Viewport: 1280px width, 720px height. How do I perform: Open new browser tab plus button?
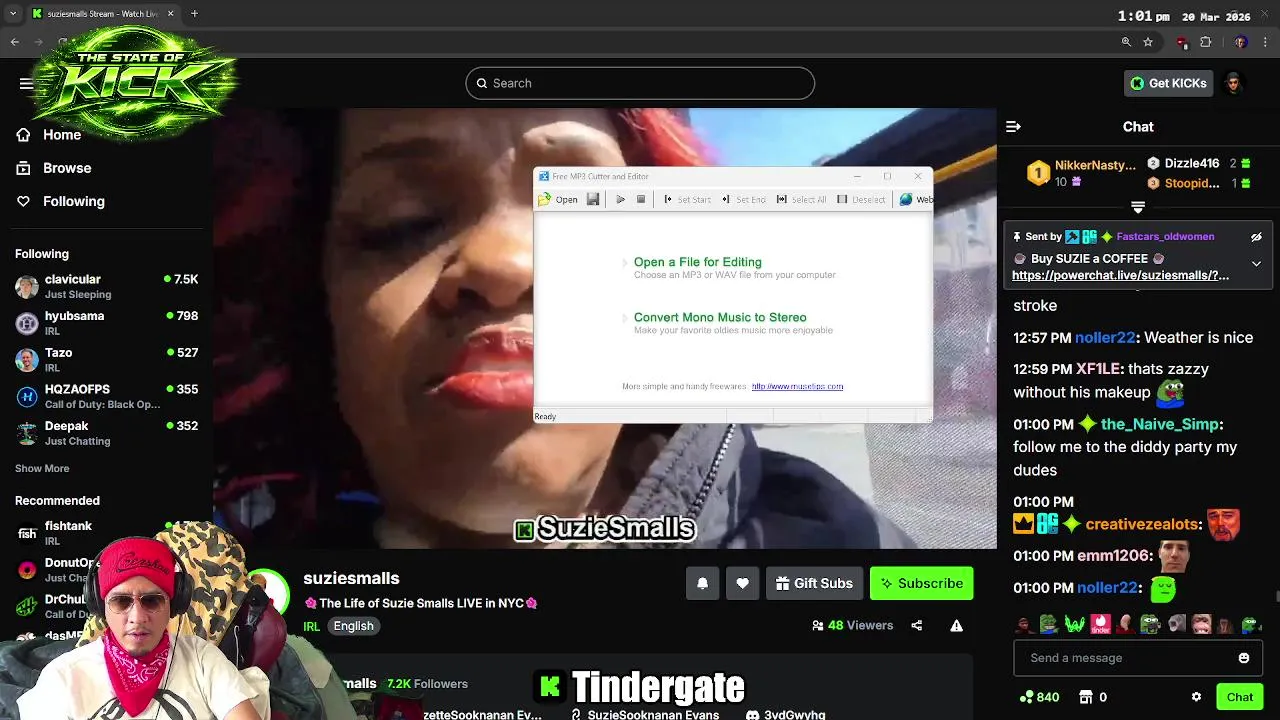coord(194,14)
